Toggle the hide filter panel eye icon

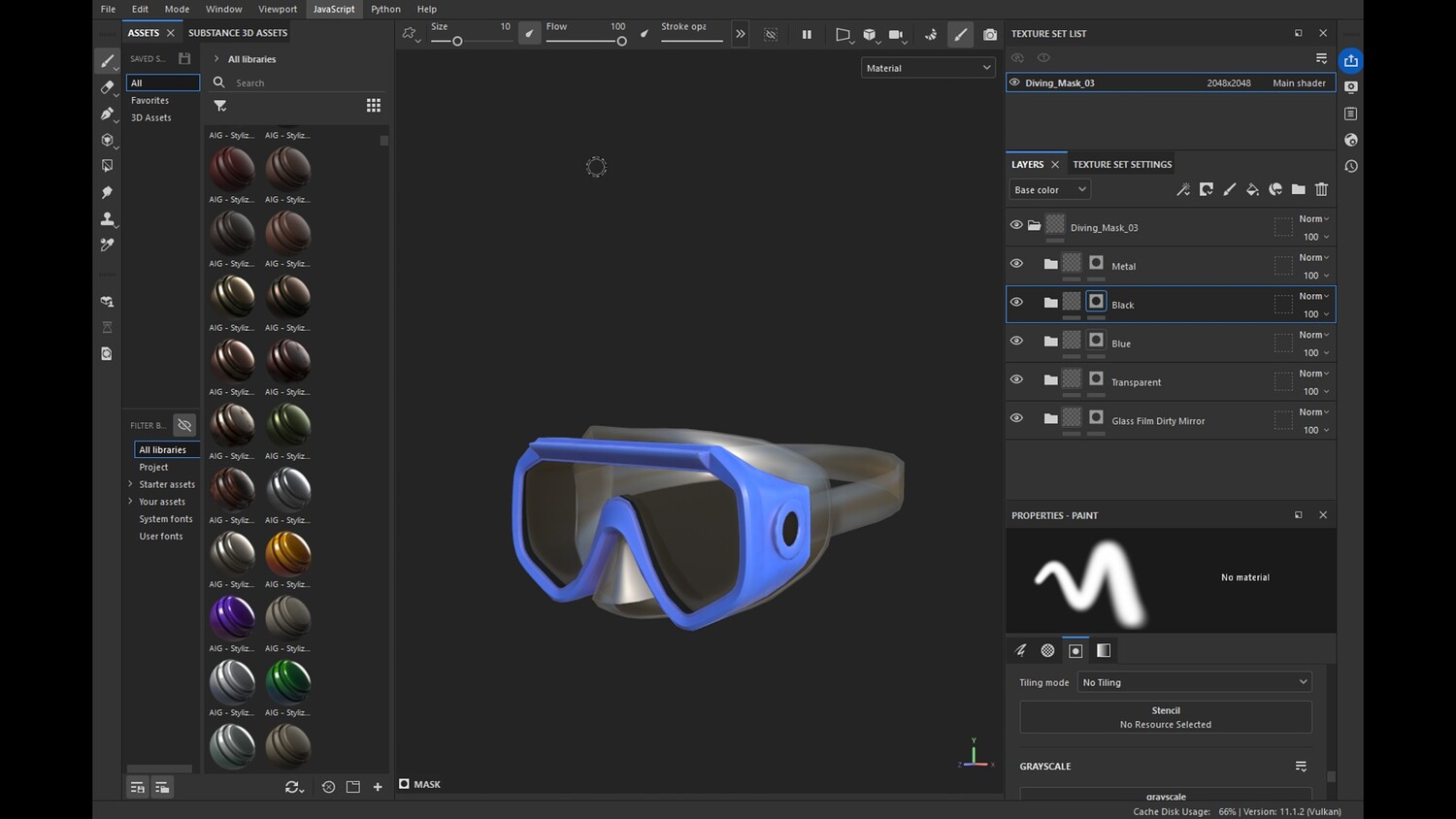point(184,425)
